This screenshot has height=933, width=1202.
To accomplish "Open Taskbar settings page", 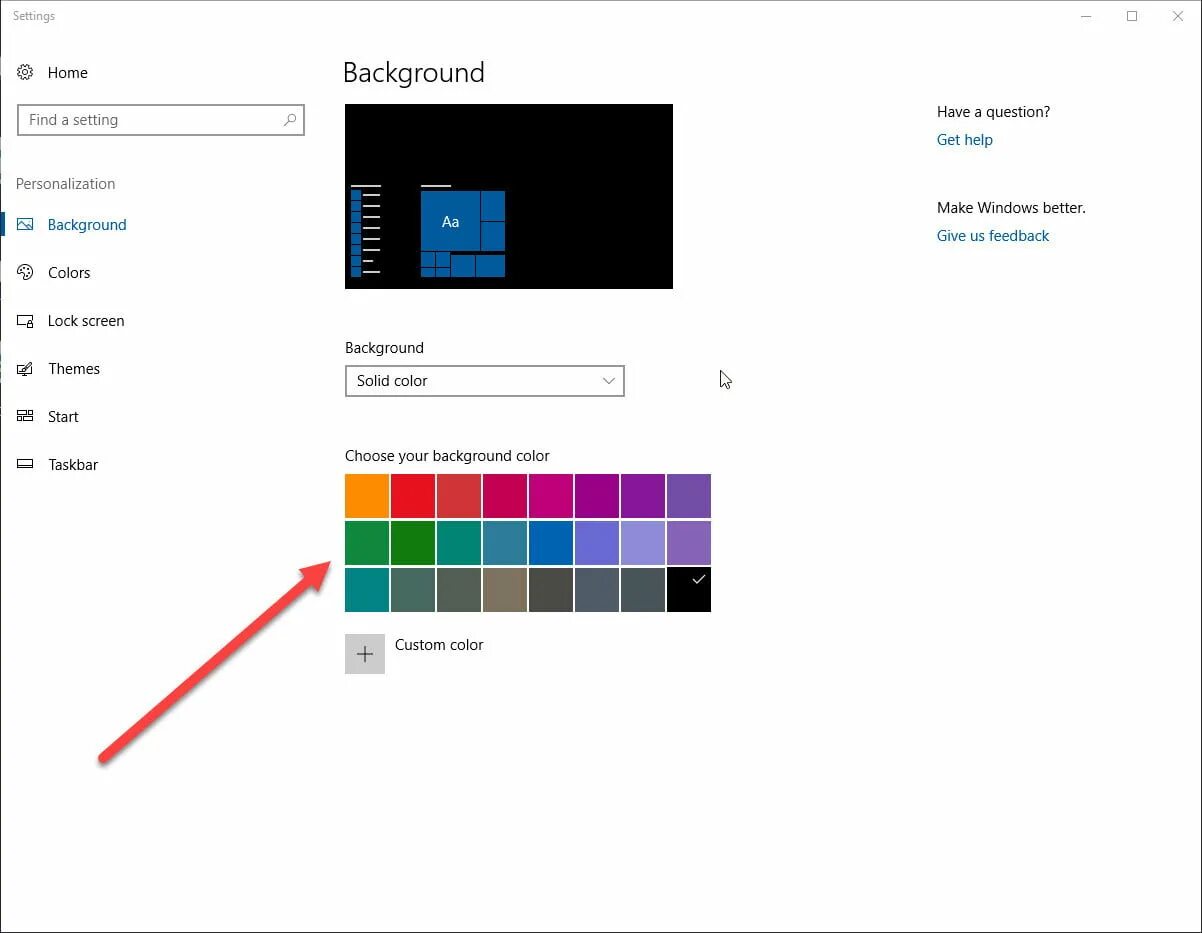I will pyautogui.click(x=73, y=465).
